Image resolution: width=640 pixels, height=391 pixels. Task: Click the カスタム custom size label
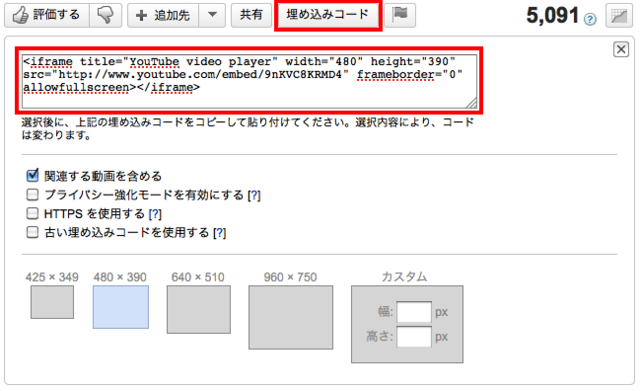404,277
